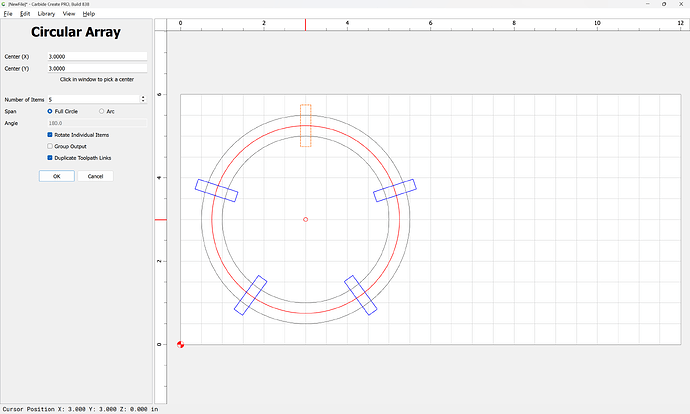Select the lower-left blue rectangle copy
Viewport: 690px width, 414px height.
[x=250, y=295]
